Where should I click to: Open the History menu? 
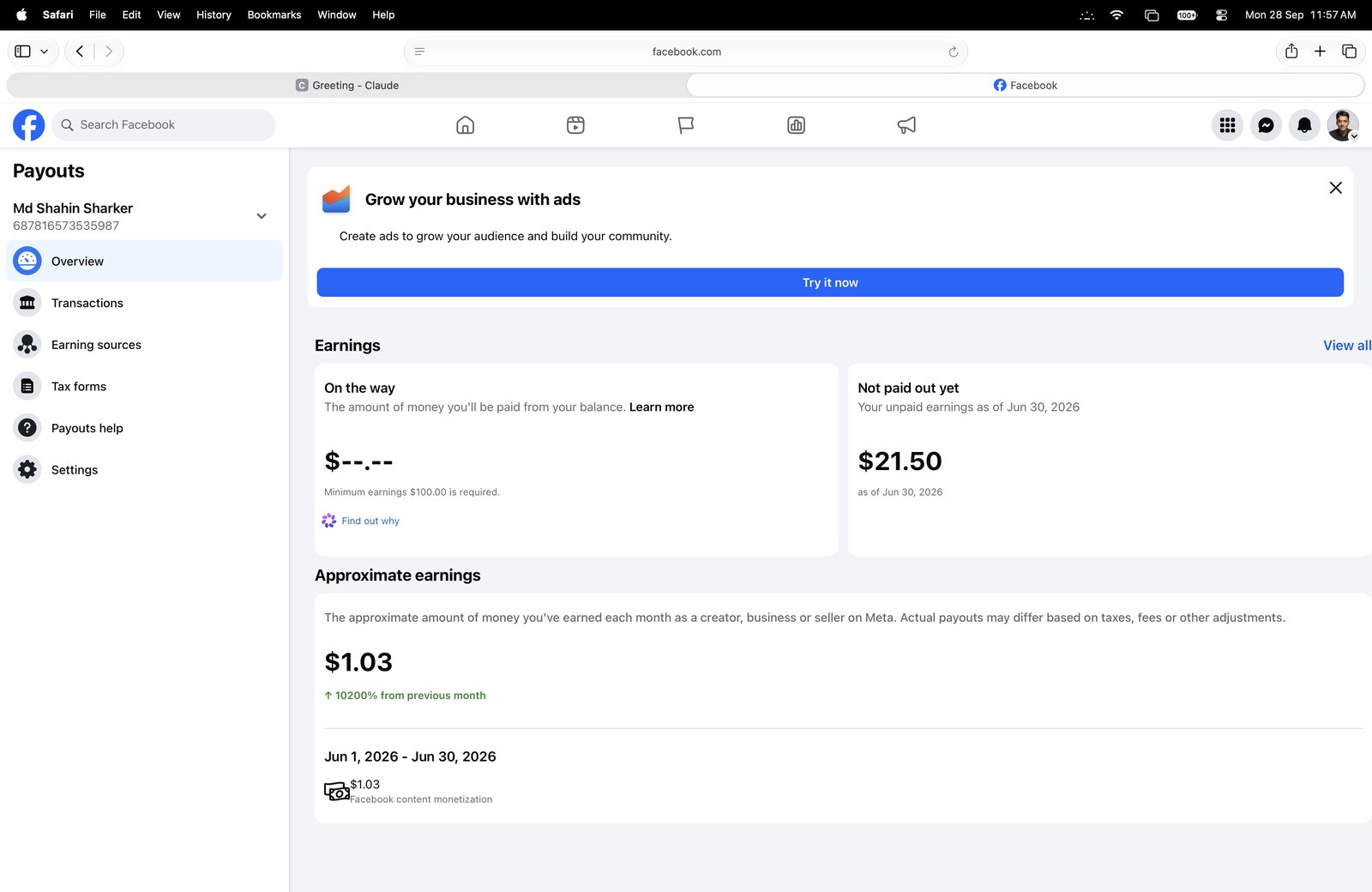click(214, 15)
